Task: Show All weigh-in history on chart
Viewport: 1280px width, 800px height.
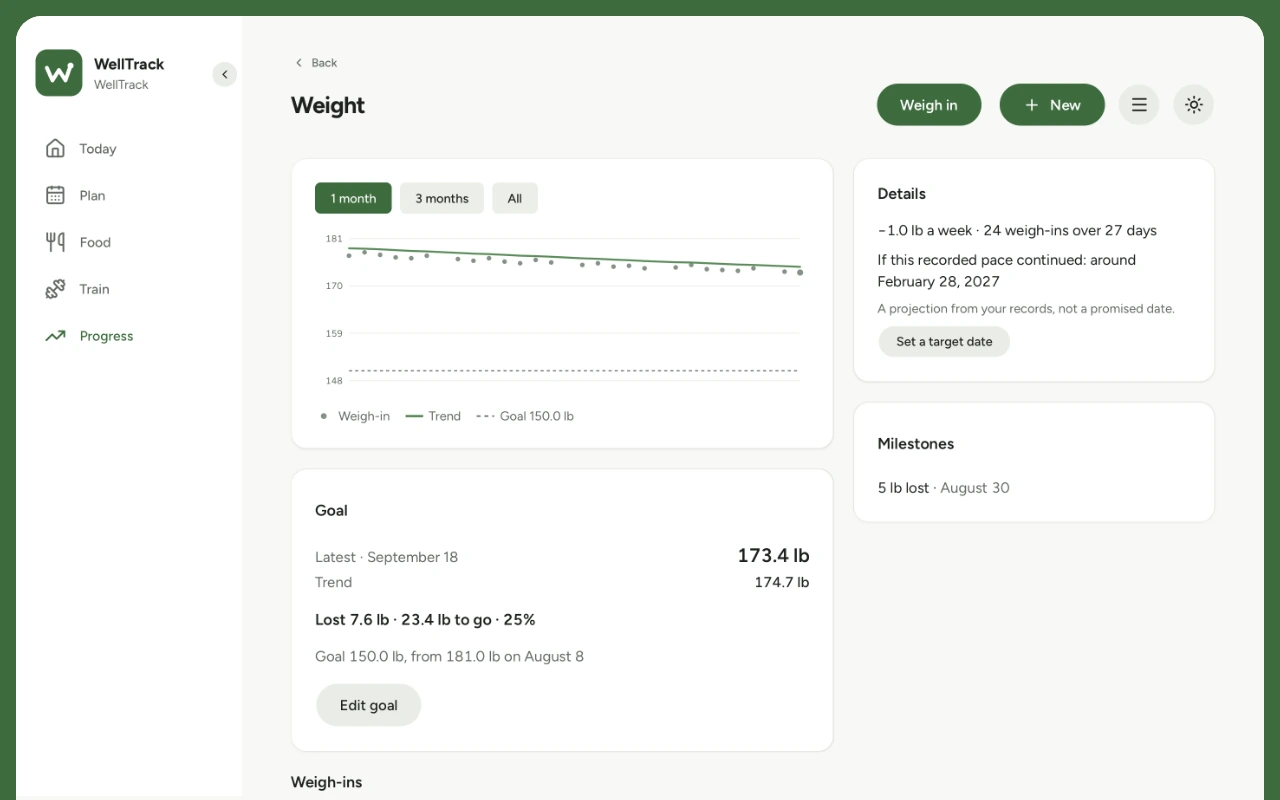Action: click(x=515, y=198)
